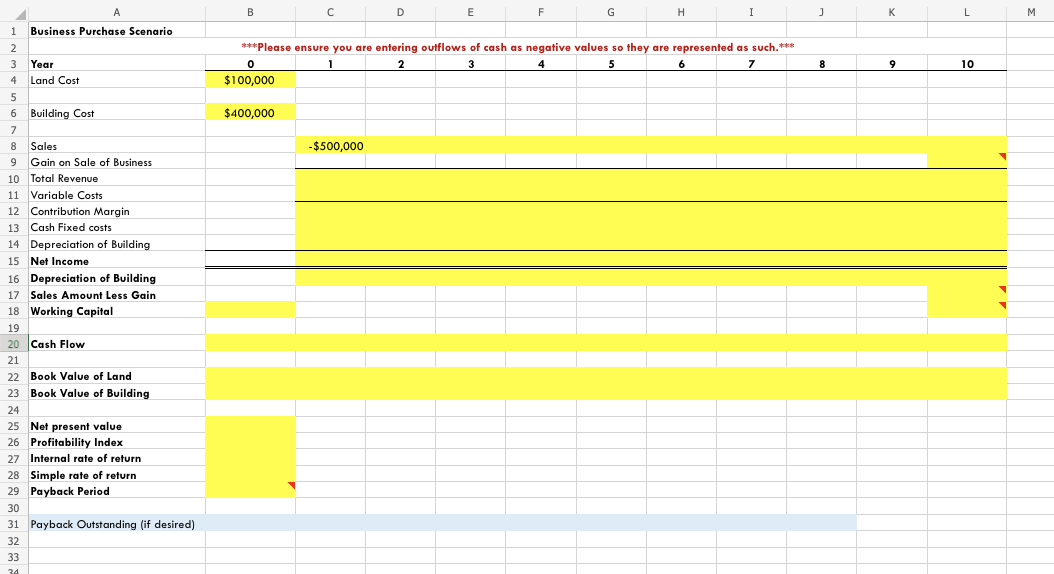Screen dimensions: 1054x574
Task: Click the Land Cost value $100,000
Action: (250, 80)
